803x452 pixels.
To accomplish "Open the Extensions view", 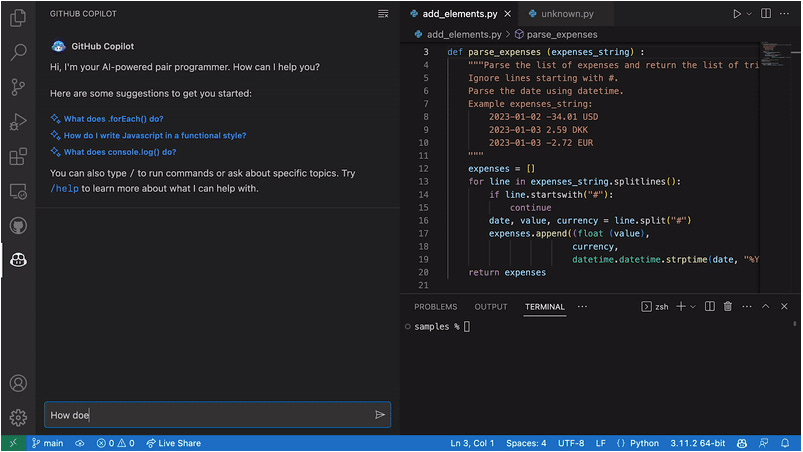I will point(18,157).
